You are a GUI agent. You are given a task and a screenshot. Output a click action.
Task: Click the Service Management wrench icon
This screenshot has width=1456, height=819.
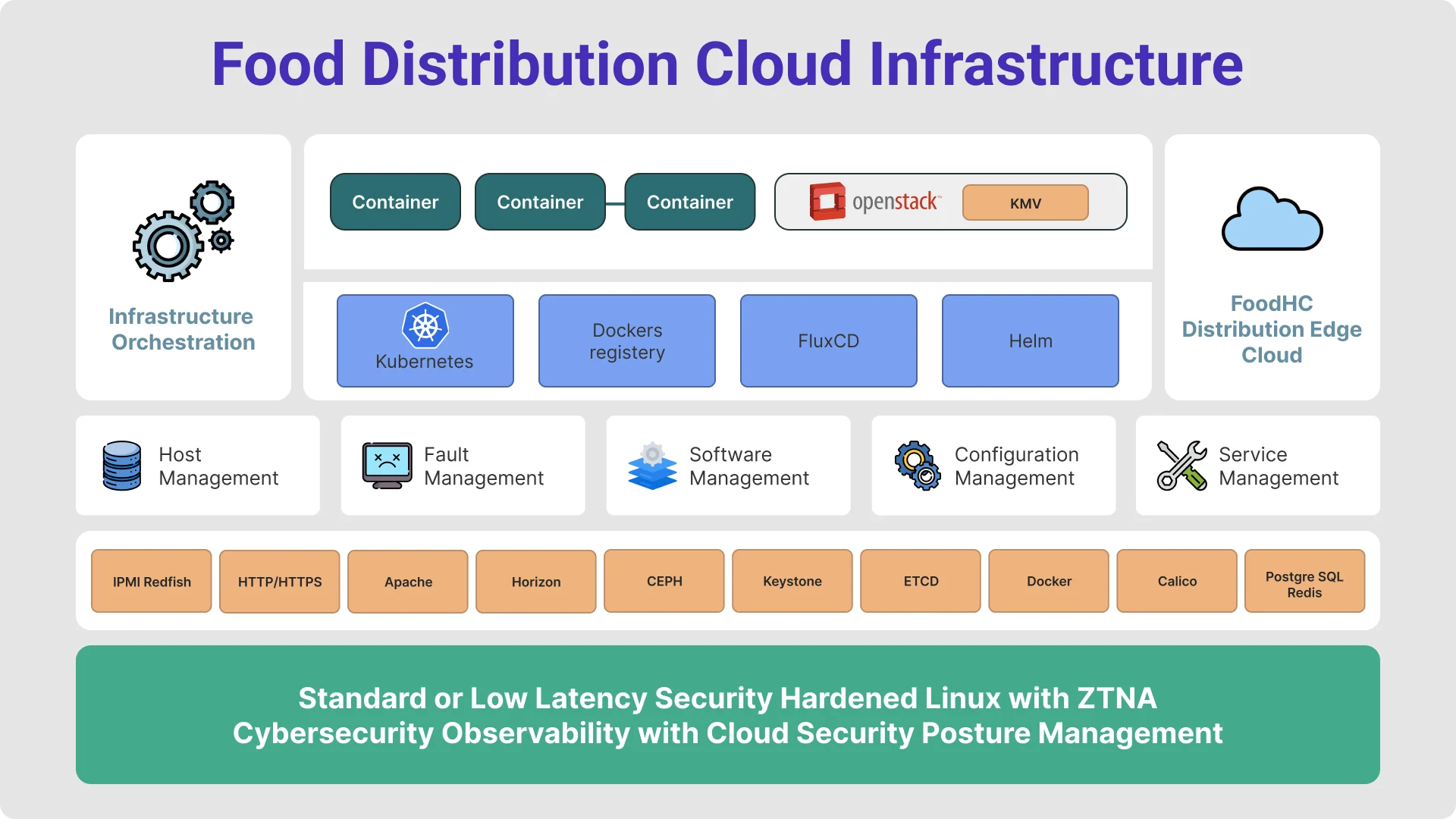click(x=1181, y=466)
